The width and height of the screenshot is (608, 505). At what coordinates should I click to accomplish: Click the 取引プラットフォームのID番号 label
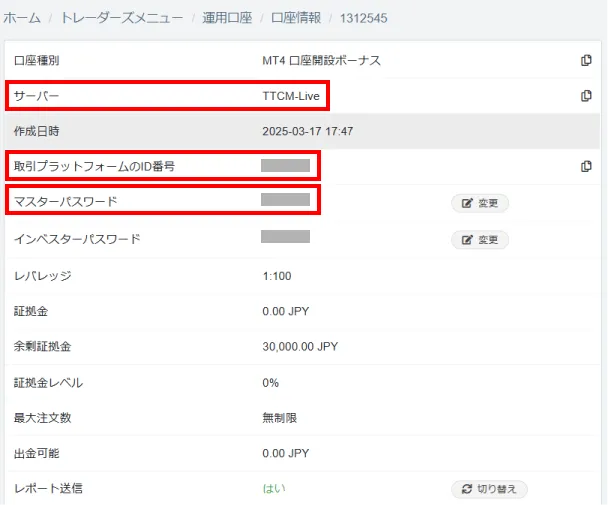pos(94,166)
